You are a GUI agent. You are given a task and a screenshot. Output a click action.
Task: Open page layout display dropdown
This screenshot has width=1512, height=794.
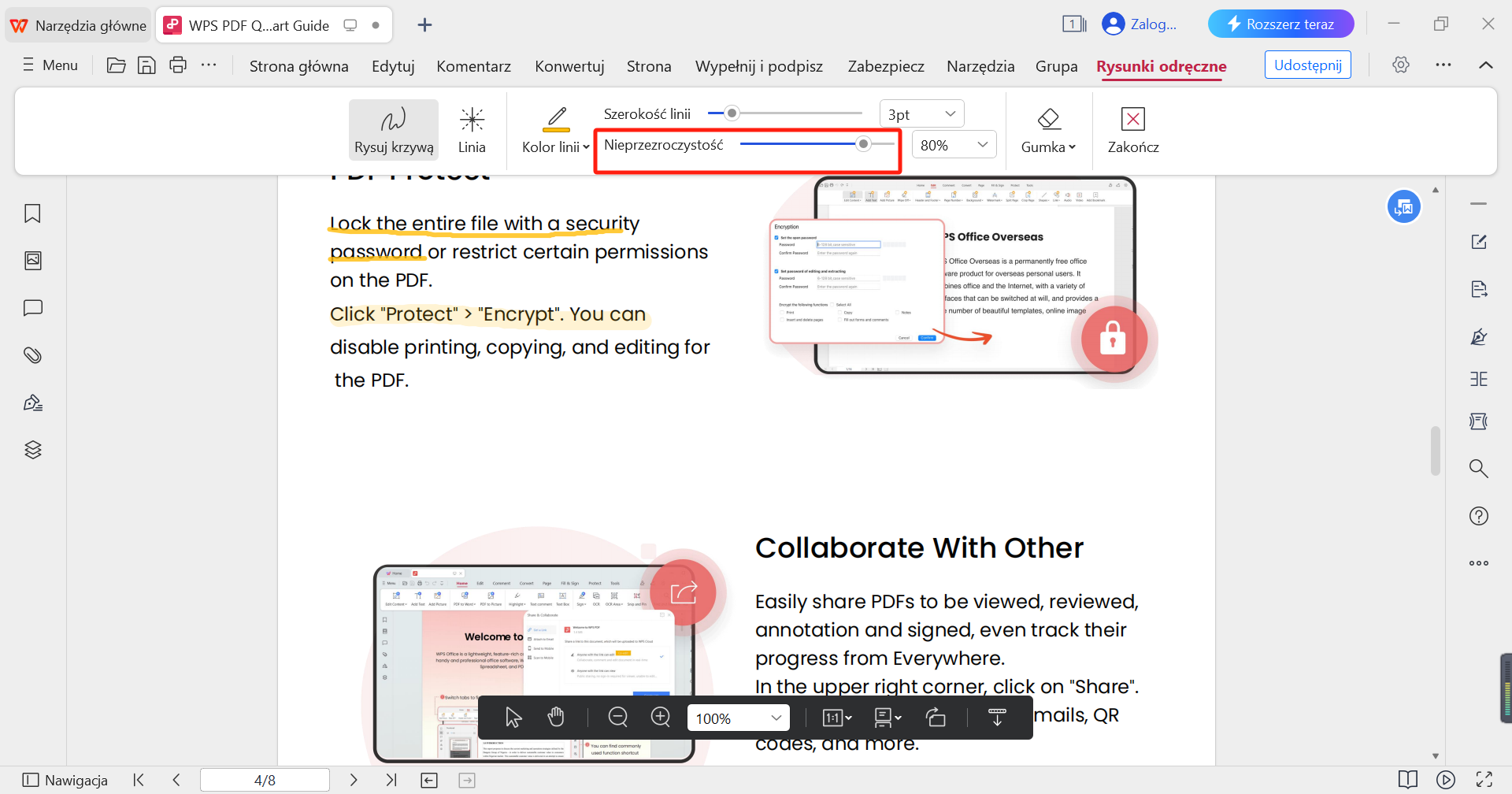[x=888, y=718]
